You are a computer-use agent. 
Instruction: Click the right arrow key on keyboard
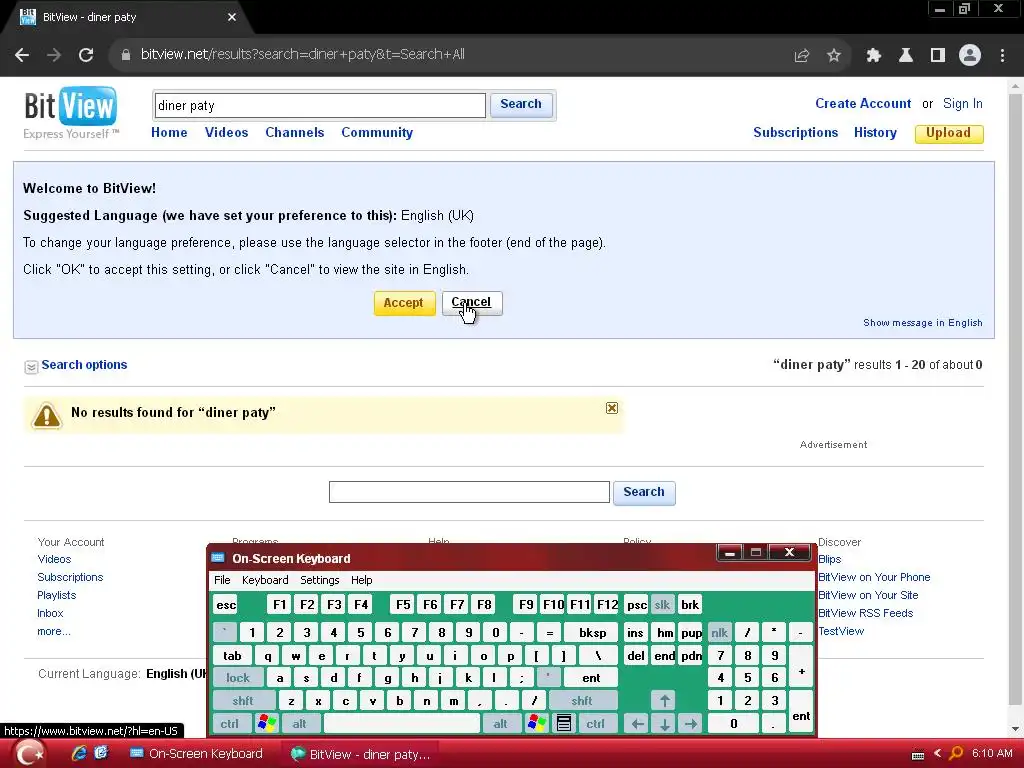(691, 723)
